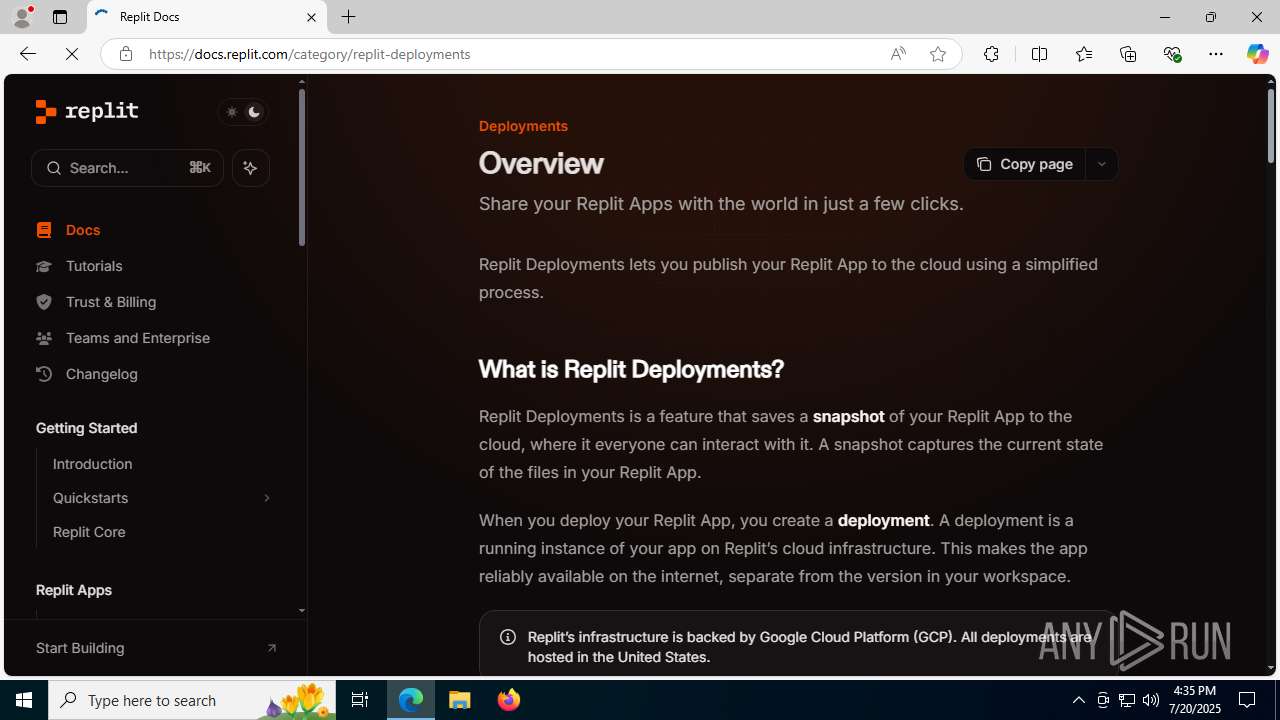Open Firefox from taskbar
Screen dimensions: 1280x720
(x=509, y=700)
